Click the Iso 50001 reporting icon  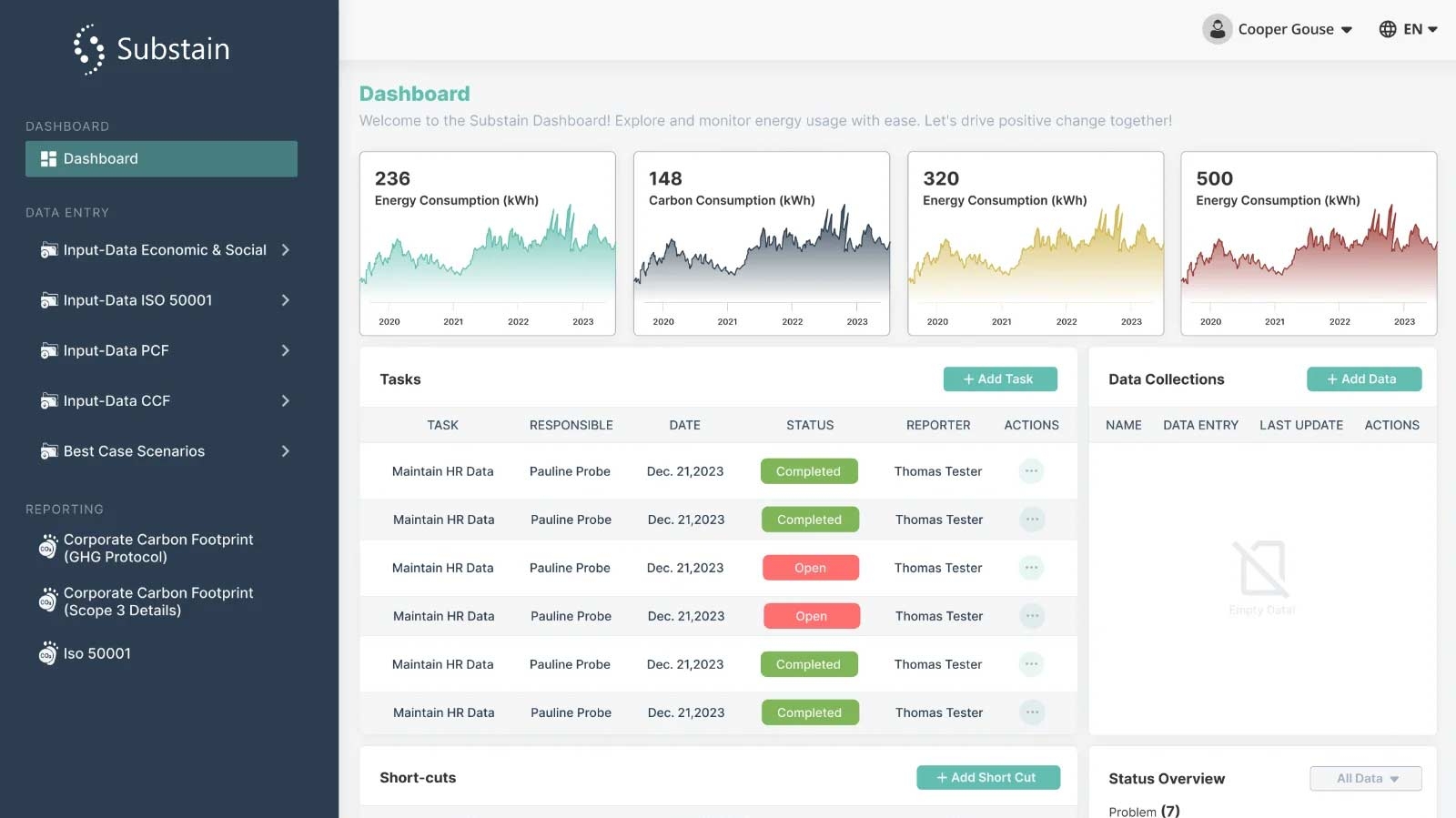pos(48,653)
